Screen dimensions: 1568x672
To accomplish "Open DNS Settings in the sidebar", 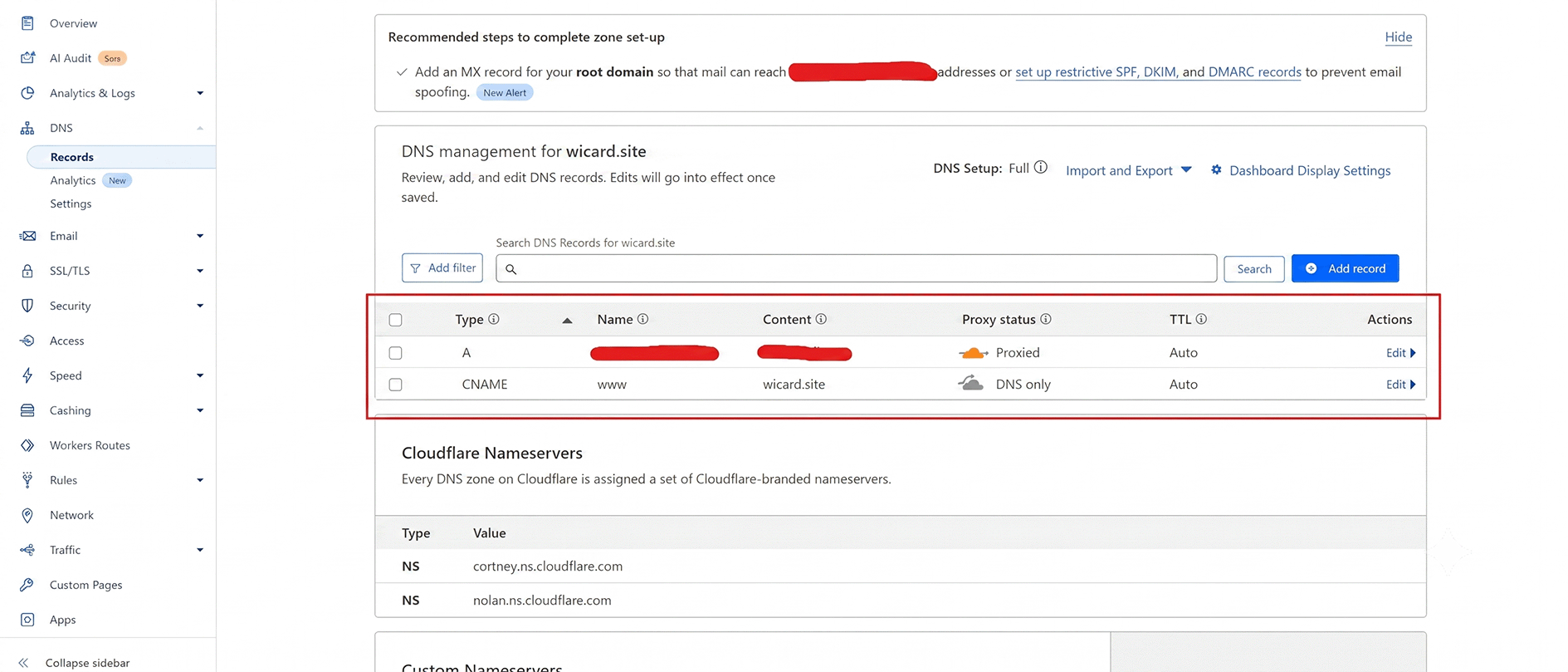I will coord(71,204).
